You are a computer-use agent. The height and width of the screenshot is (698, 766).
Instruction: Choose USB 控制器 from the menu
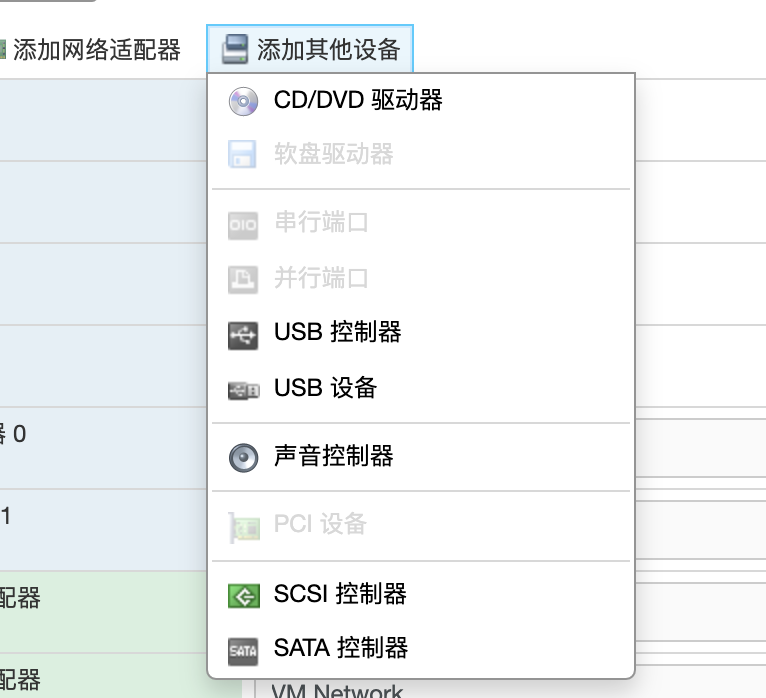click(337, 333)
